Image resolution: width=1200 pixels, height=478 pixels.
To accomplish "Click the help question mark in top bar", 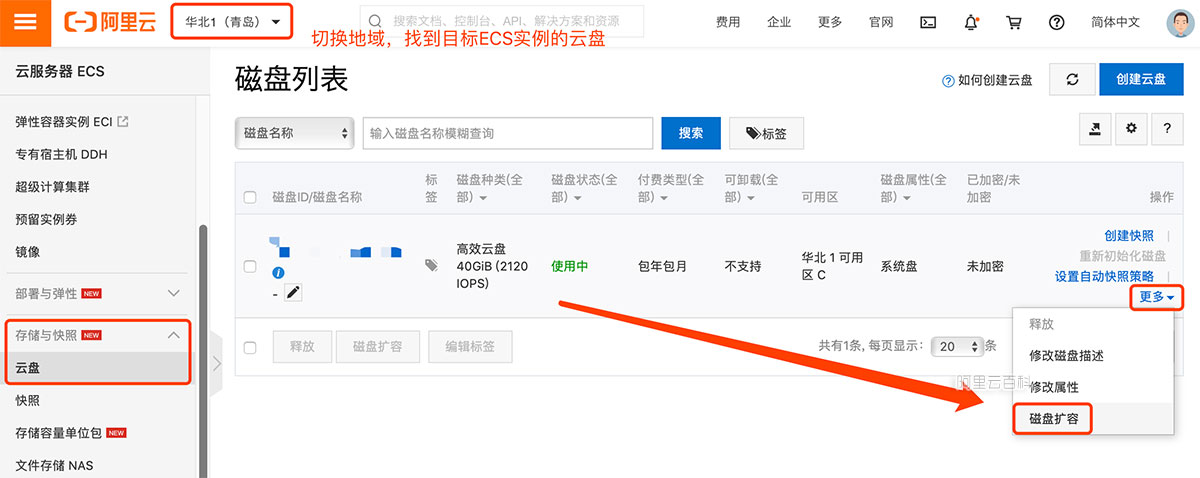I will point(1056,22).
